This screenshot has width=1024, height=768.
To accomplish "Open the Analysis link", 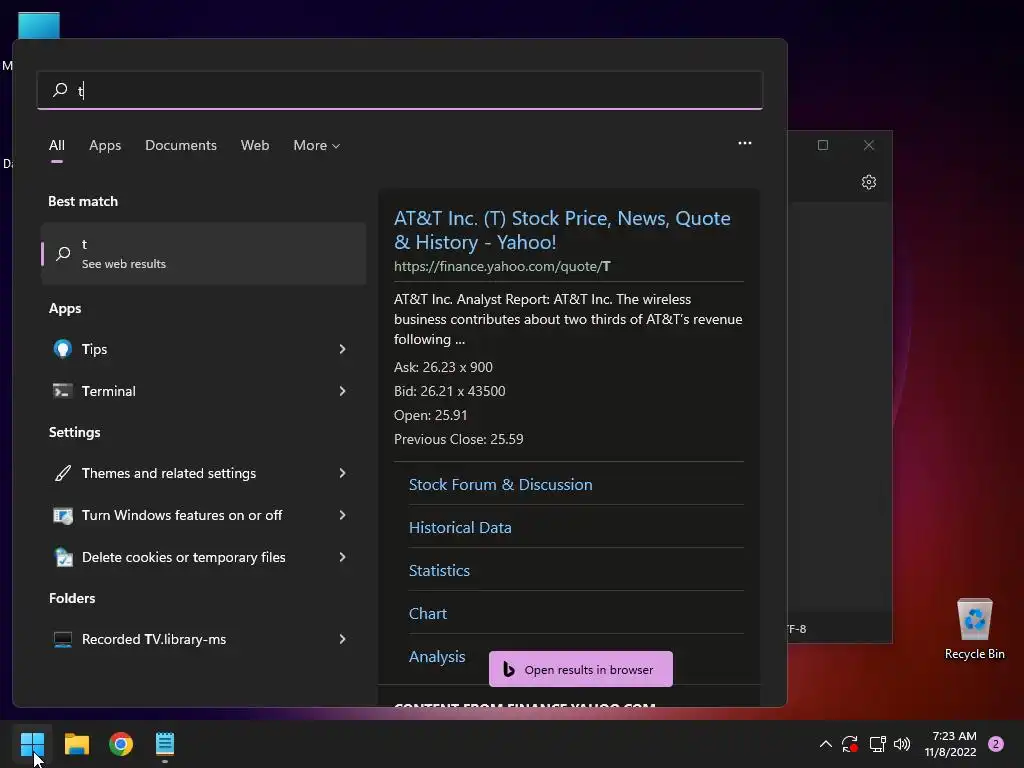I will tap(437, 657).
